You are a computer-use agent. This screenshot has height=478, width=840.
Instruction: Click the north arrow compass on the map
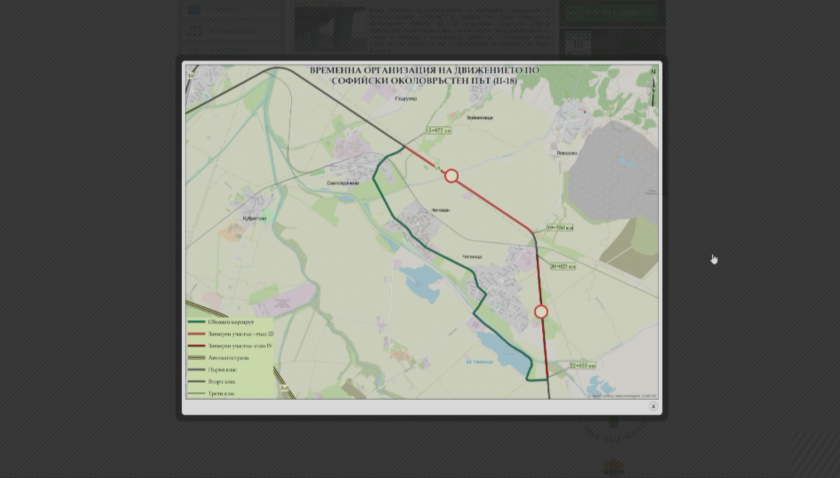pyautogui.click(x=653, y=86)
